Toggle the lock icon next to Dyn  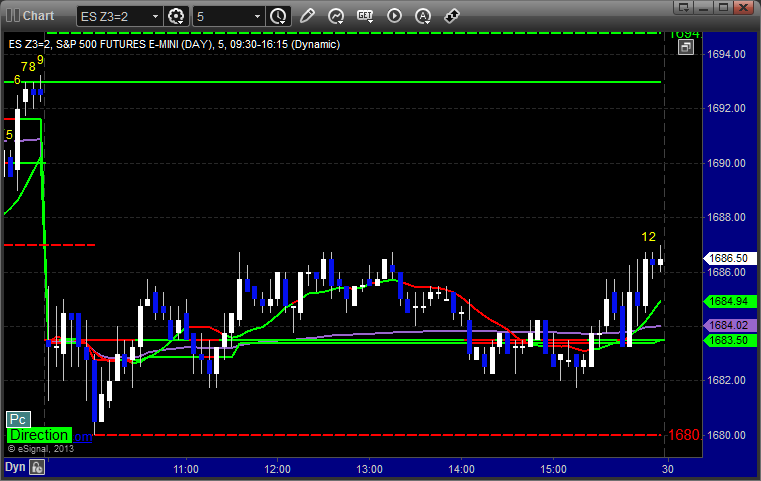37,467
